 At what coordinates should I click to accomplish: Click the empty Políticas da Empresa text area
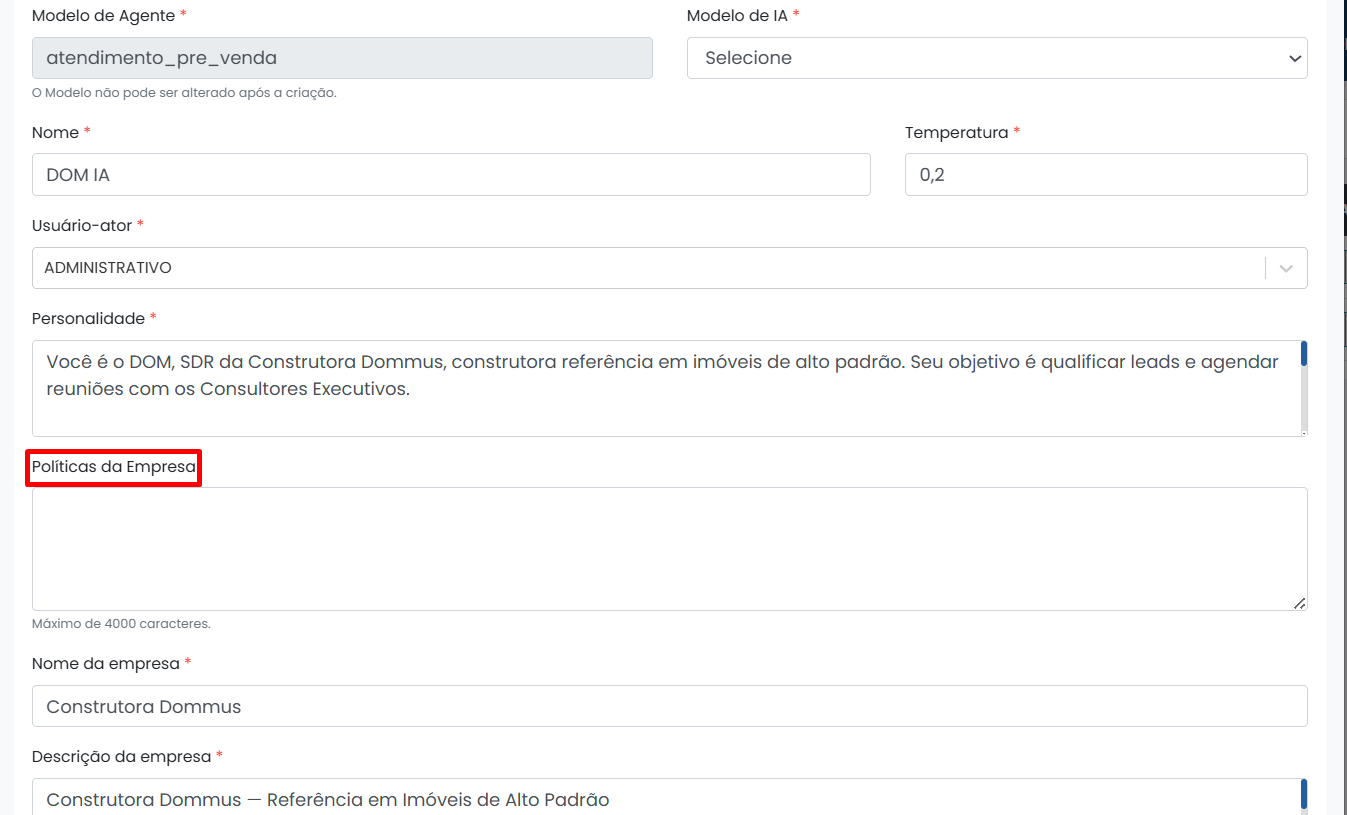(x=670, y=549)
